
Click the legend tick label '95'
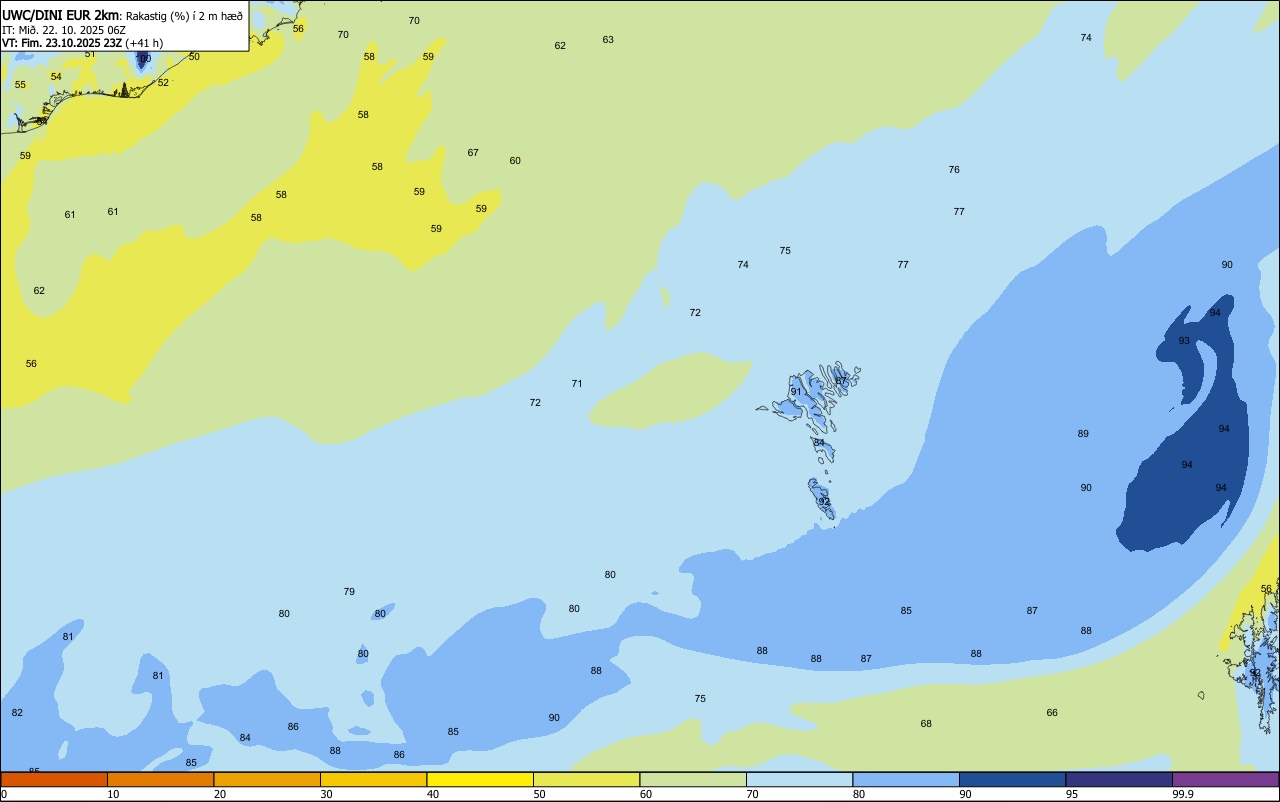click(1072, 794)
